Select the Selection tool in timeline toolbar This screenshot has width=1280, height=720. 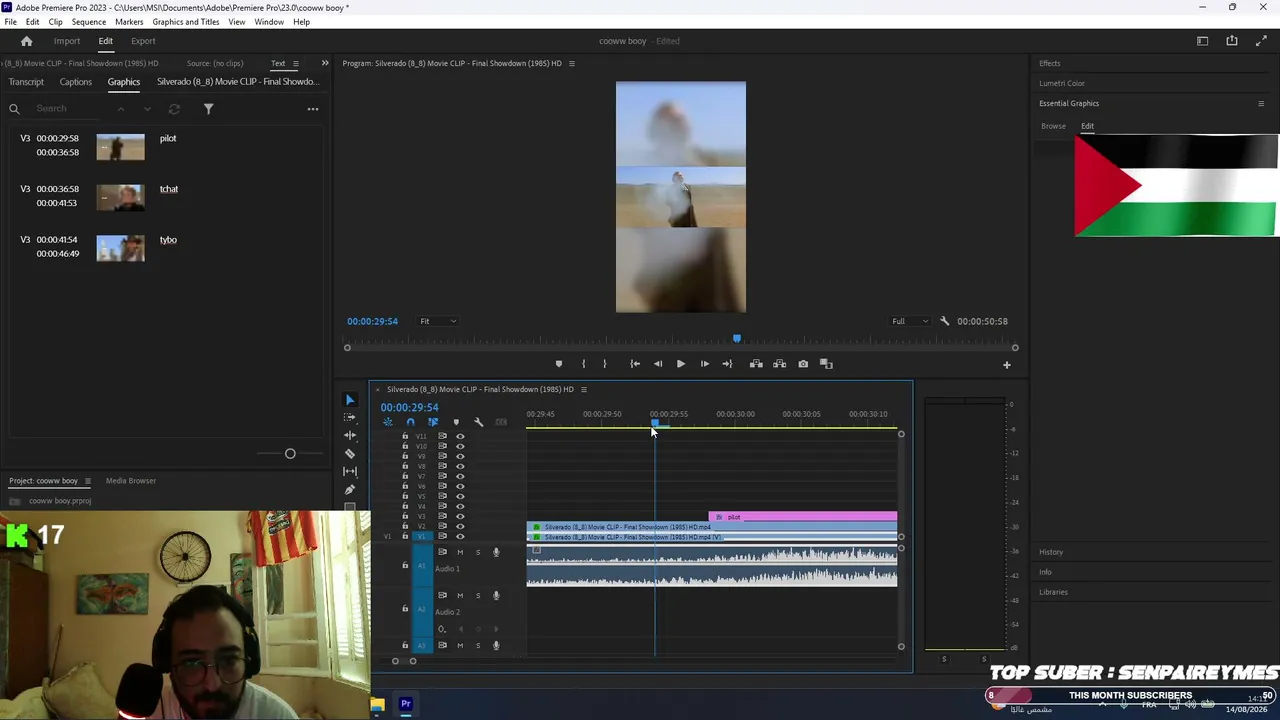[x=350, y=400]
